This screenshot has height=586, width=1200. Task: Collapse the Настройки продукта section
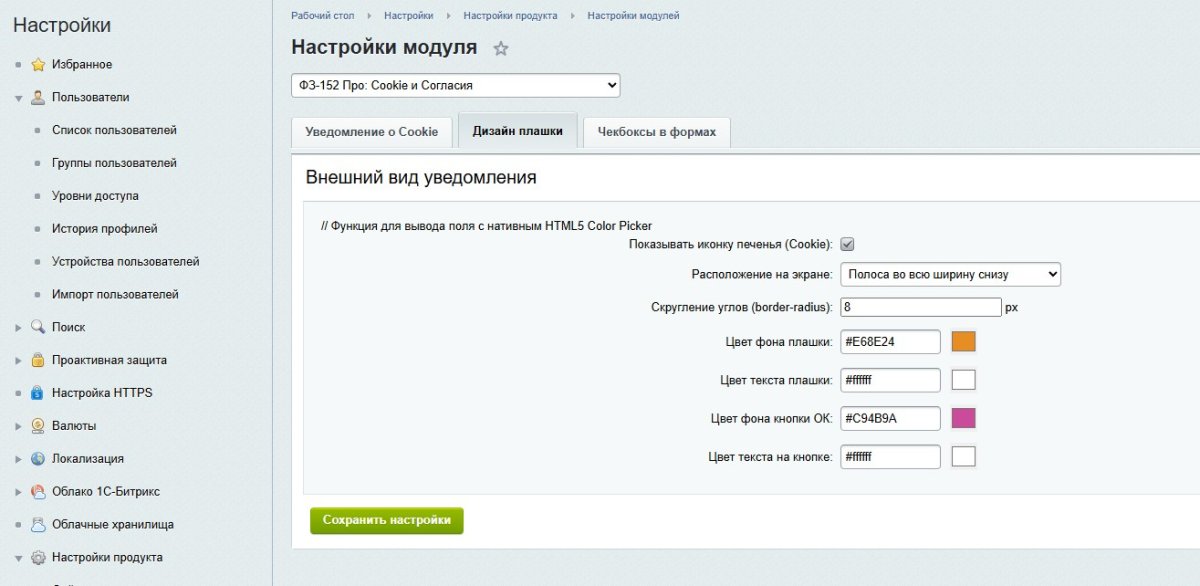pos(18,557)
